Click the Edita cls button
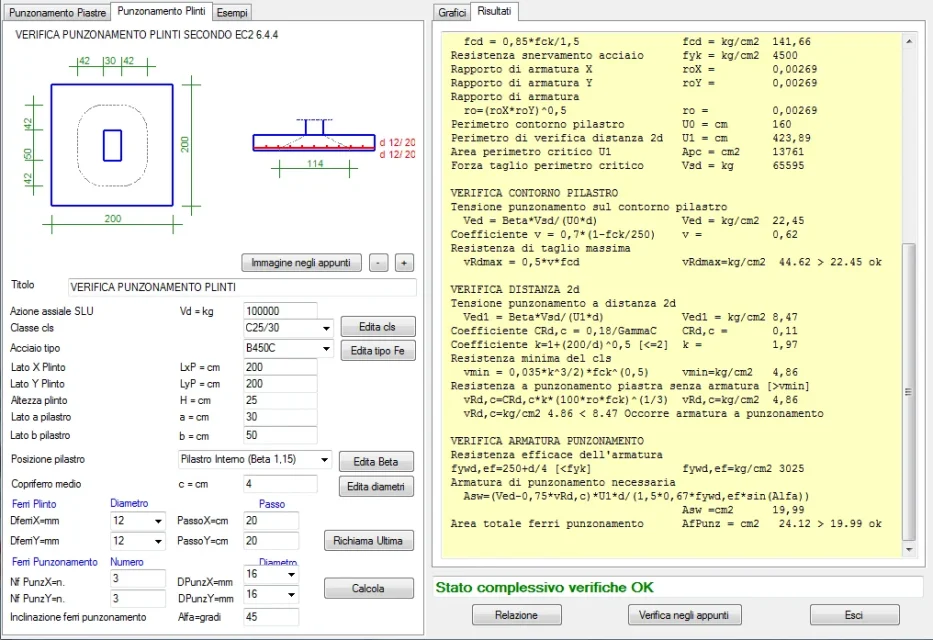 pos(377,327)
